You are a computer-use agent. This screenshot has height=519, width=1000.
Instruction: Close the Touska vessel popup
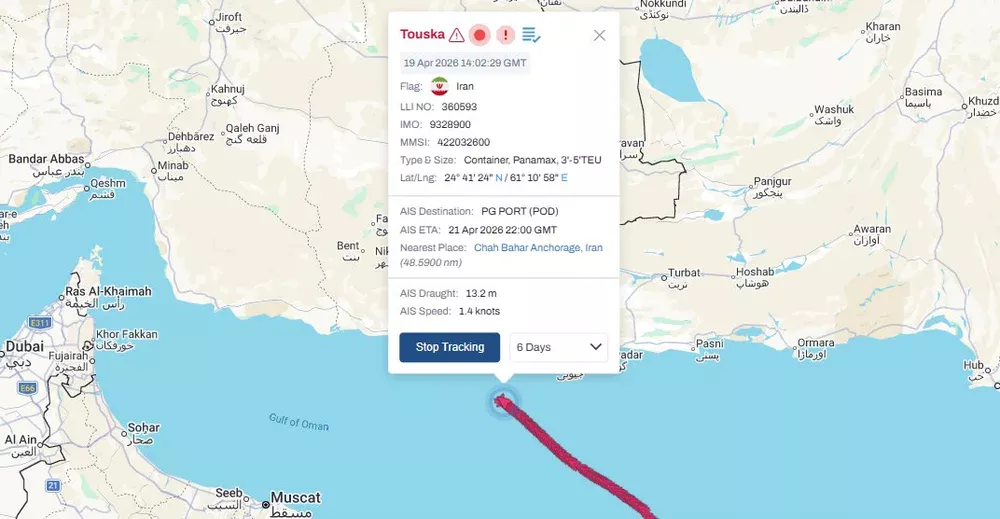click(599, 35)
